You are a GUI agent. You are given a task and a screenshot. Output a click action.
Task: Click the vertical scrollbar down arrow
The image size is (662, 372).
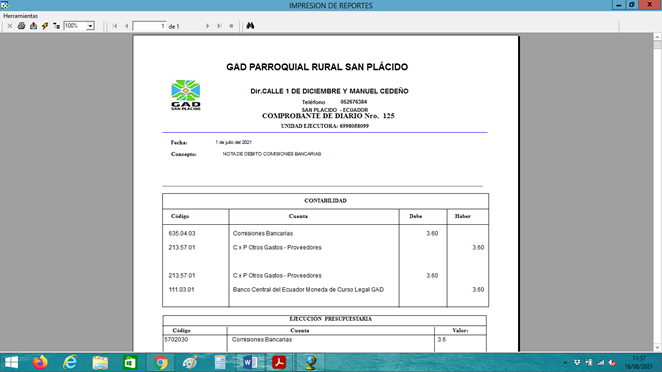coord(657,348)
